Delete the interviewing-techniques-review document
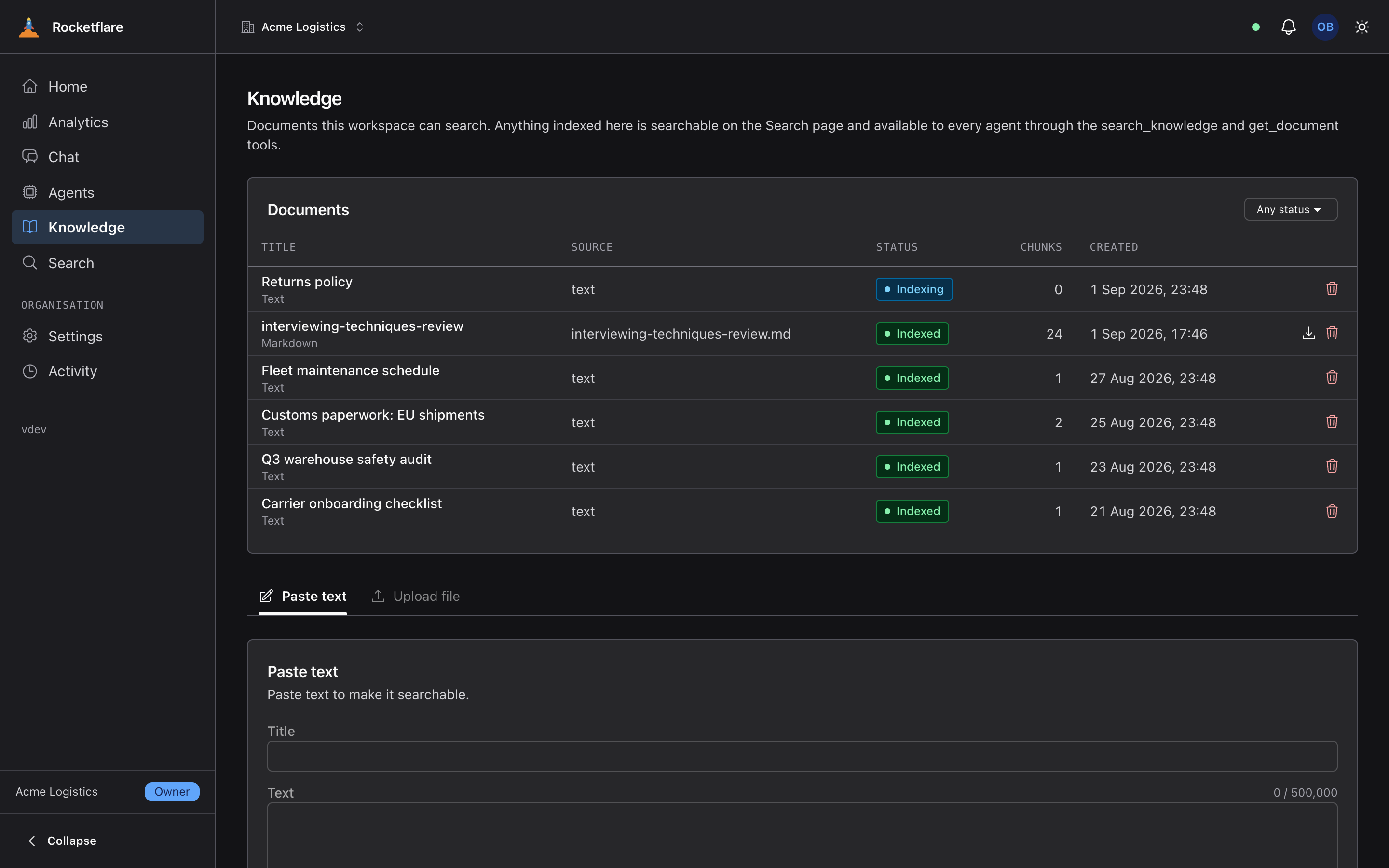Image resolution: width=1389 pixels, height=868 pixels. tap(1332, 333)
